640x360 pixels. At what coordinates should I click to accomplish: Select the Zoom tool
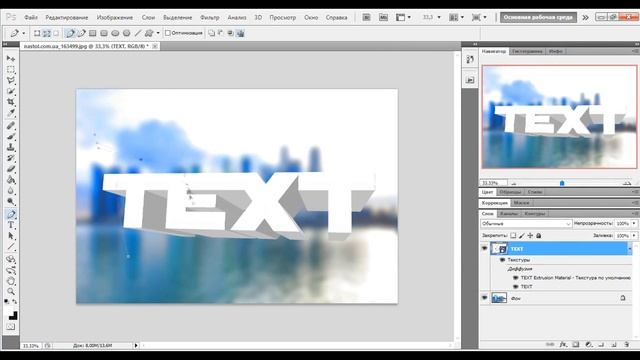coord(11,291)
